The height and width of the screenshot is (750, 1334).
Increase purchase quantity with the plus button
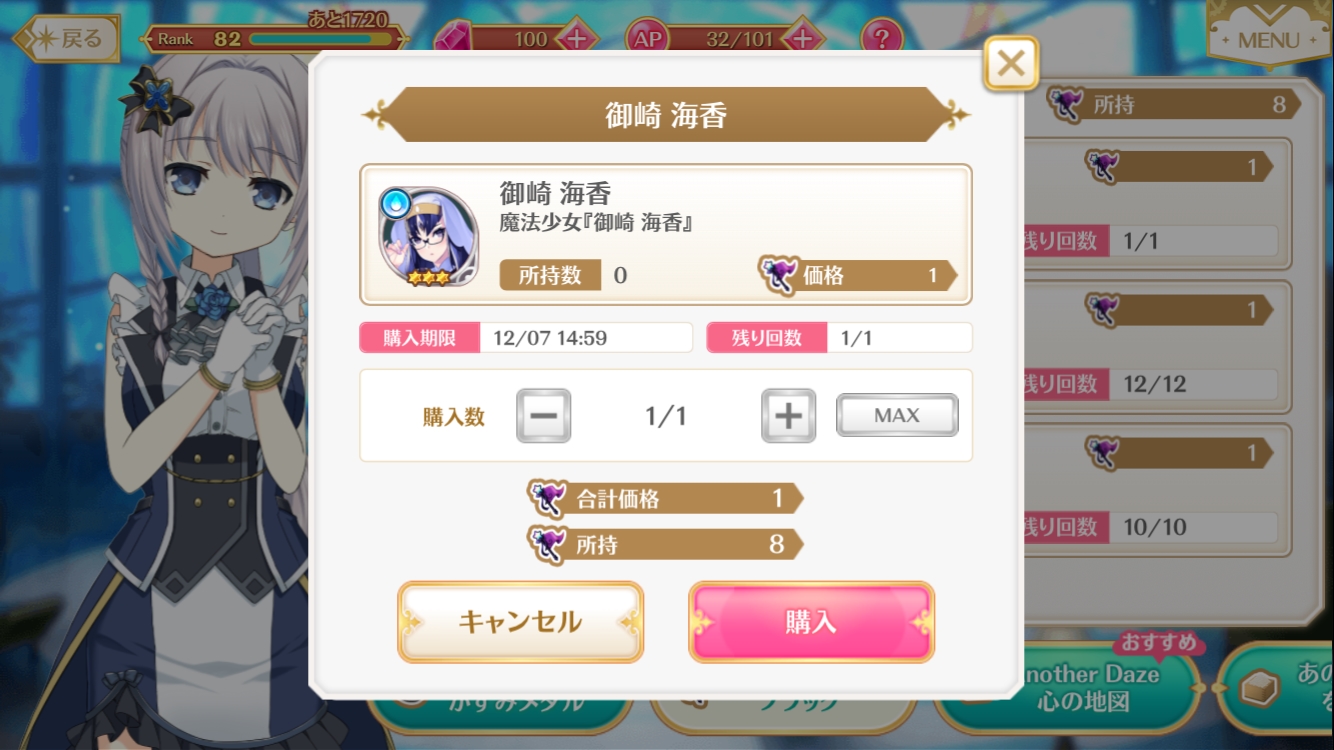click(x=788, y=416)
